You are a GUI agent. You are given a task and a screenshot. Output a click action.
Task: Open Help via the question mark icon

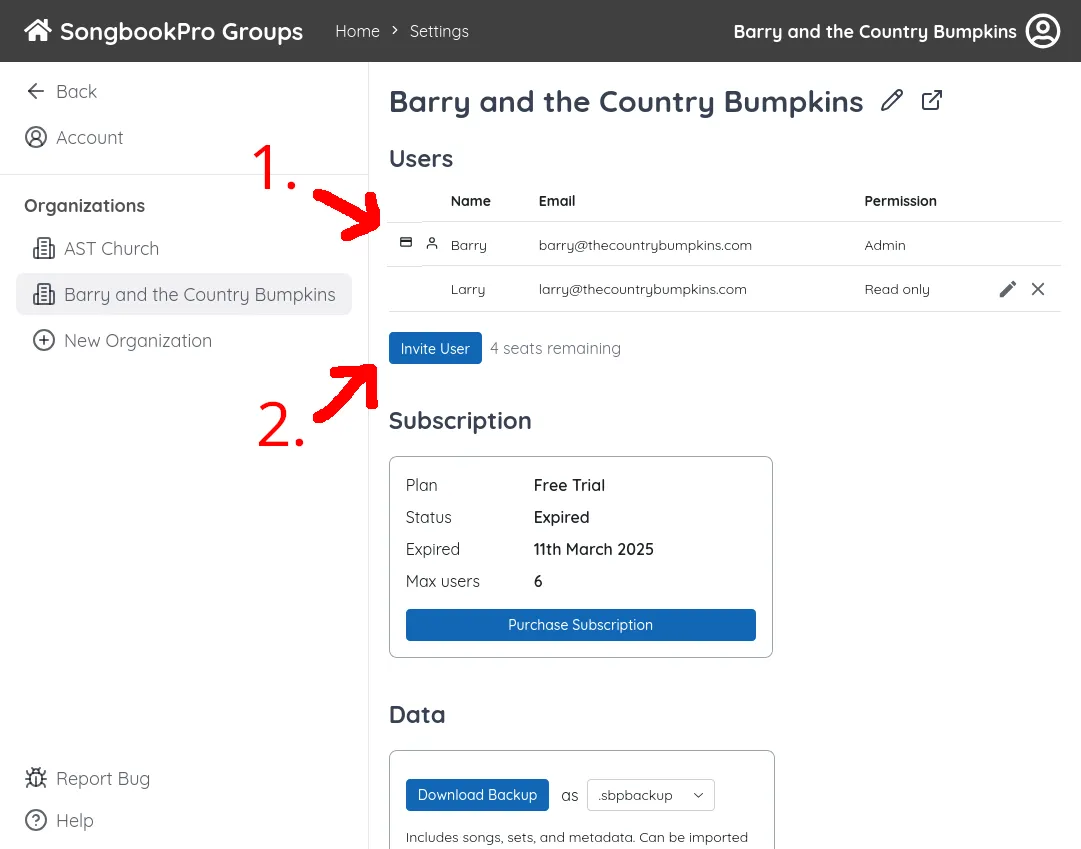click(35, 820)
